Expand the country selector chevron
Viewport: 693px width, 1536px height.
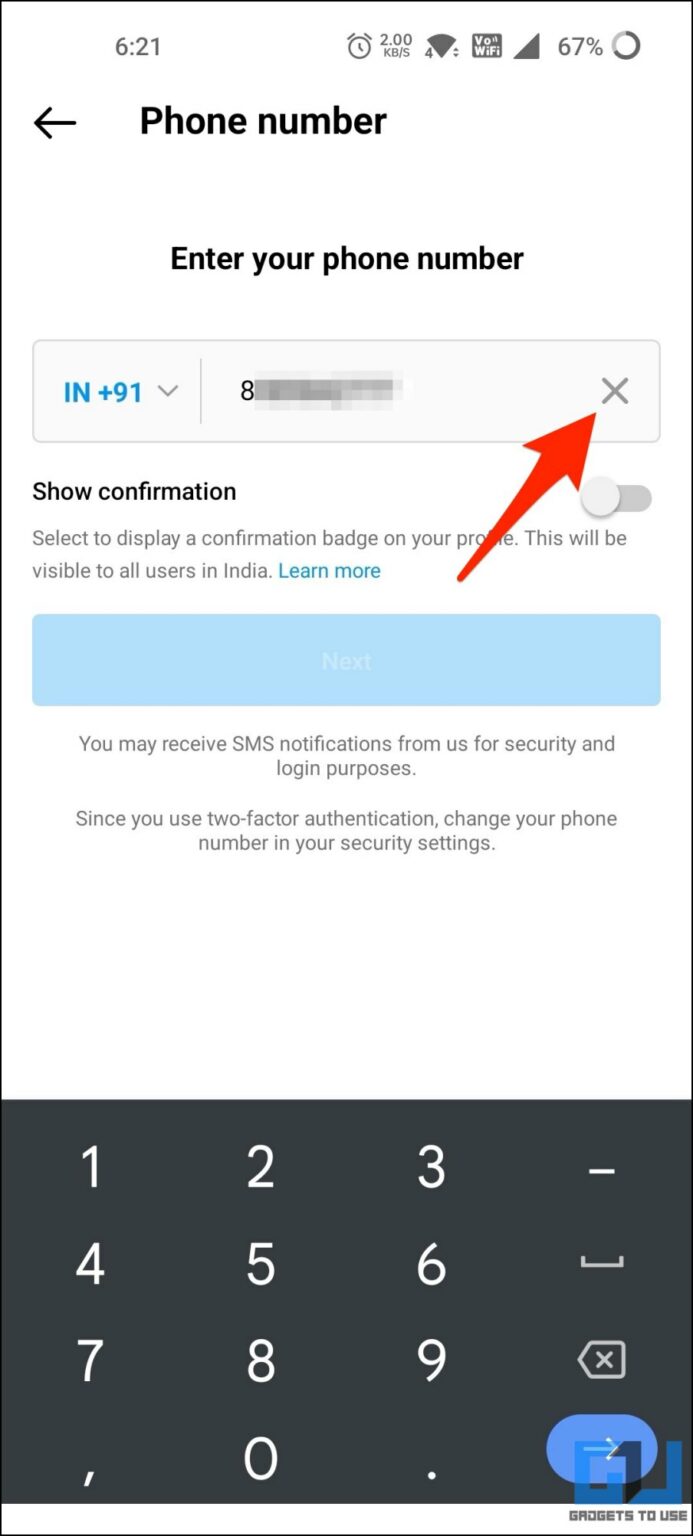click(167, 392)
